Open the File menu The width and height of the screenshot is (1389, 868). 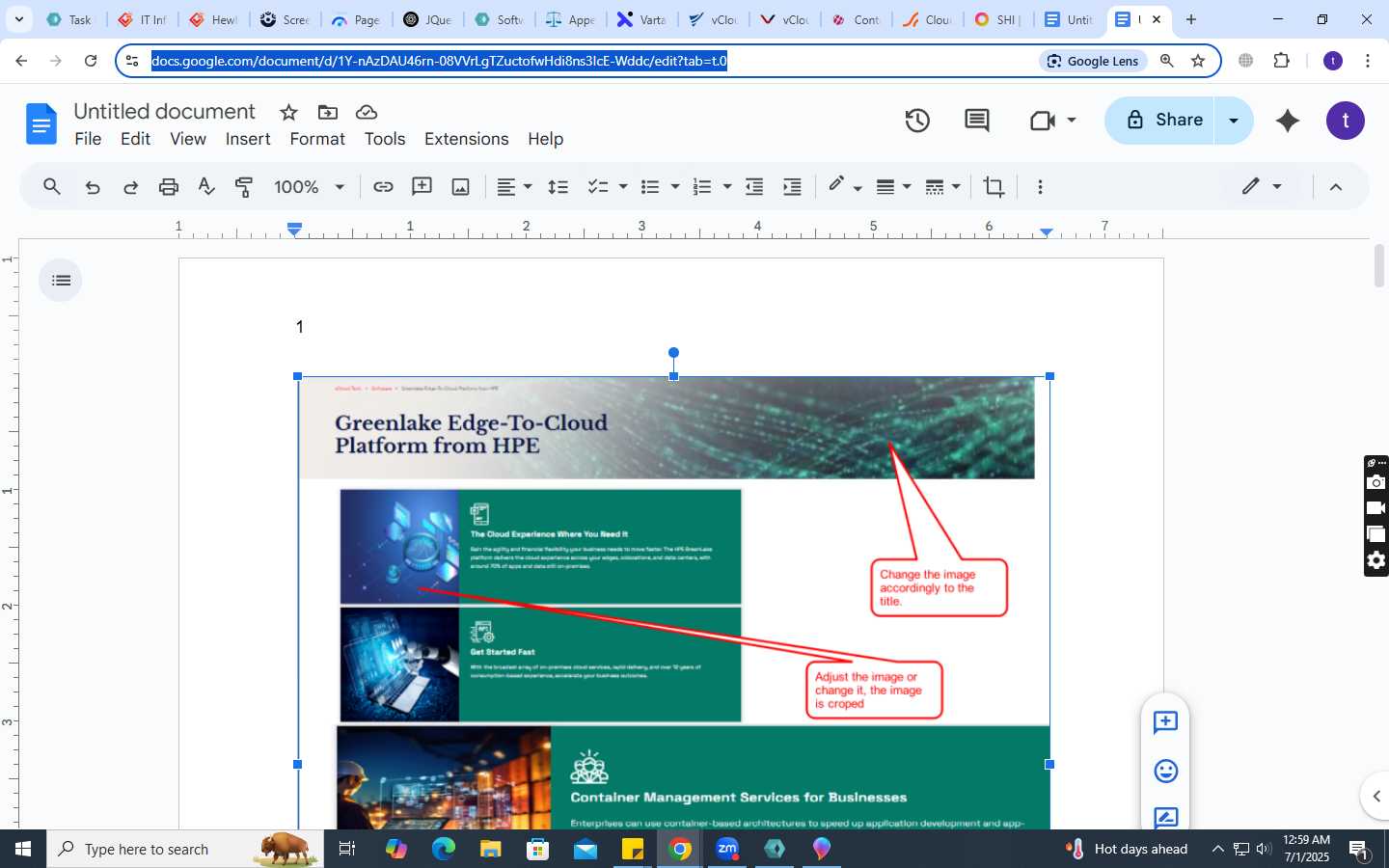pyautogui.click(x=88, y=139)
